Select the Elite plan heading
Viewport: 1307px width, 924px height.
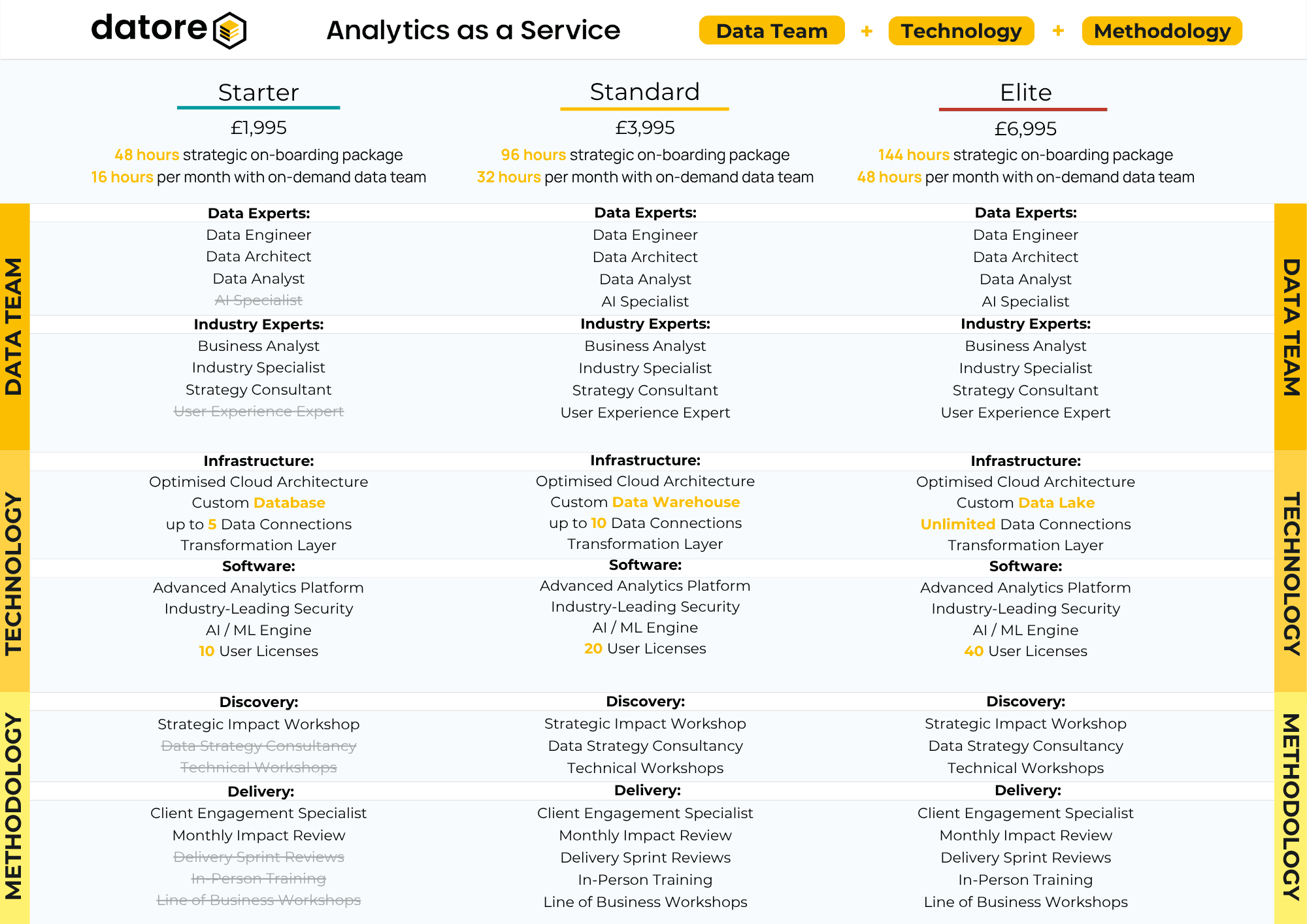click(1025, 92)
